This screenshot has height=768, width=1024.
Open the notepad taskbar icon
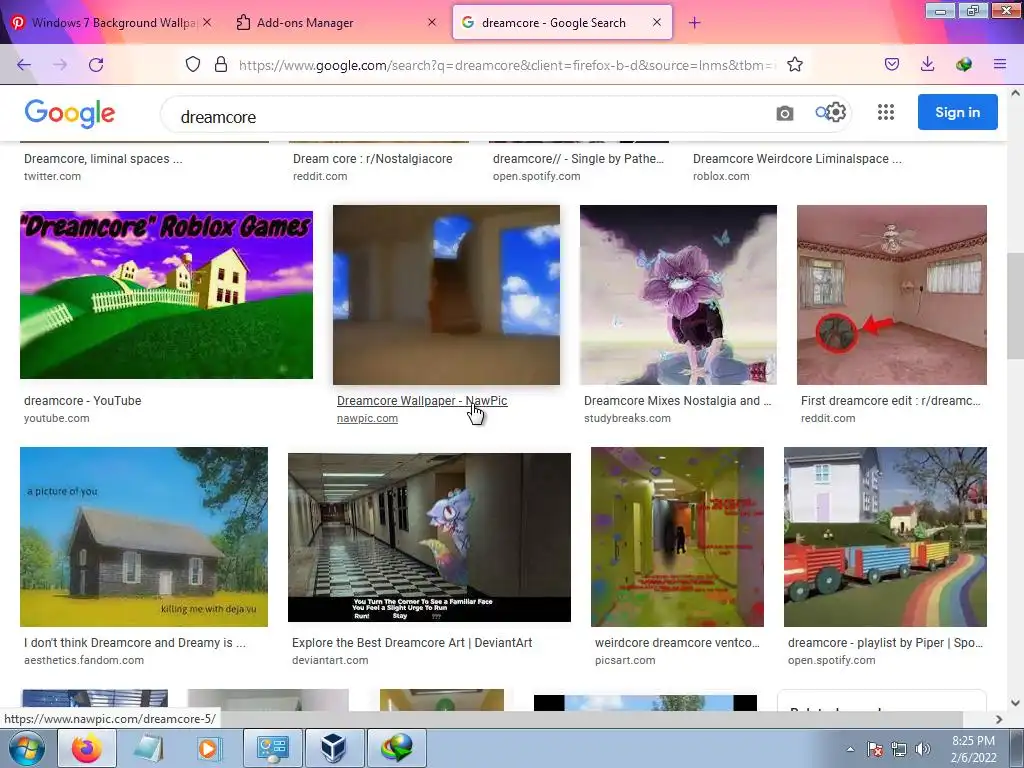click(148, 748)
